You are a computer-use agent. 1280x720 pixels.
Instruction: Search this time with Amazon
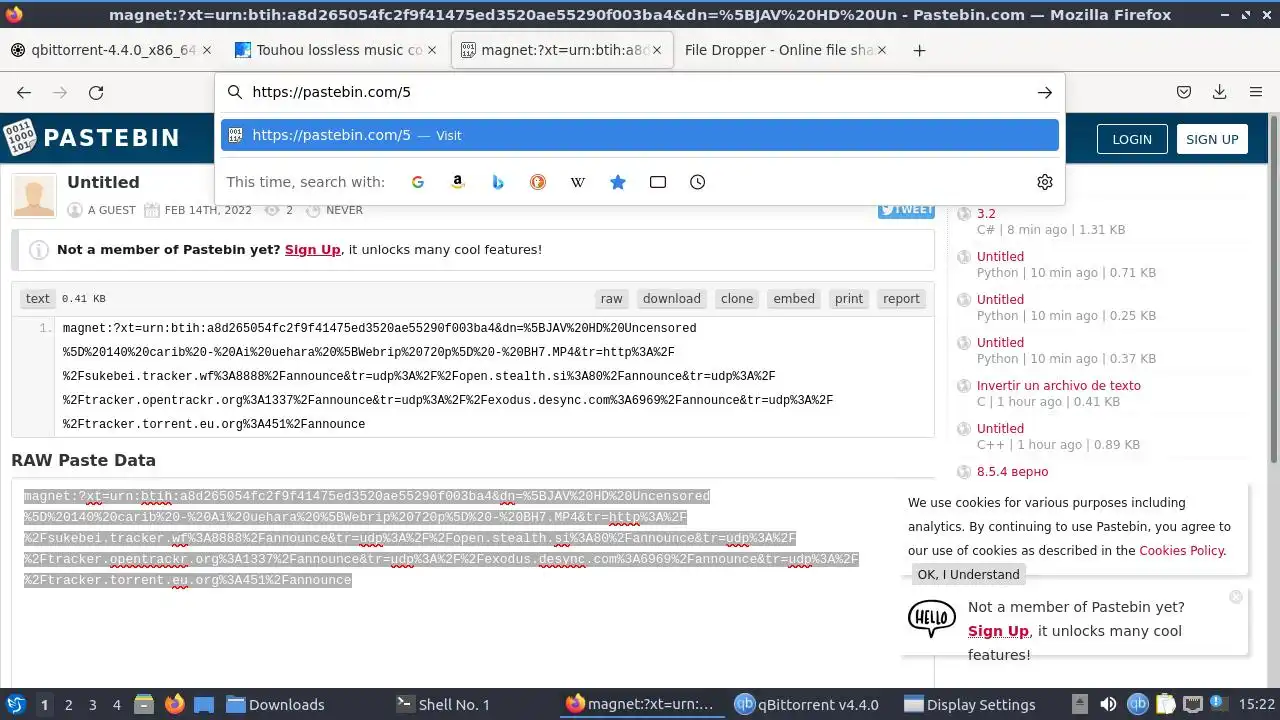[458, 182]
